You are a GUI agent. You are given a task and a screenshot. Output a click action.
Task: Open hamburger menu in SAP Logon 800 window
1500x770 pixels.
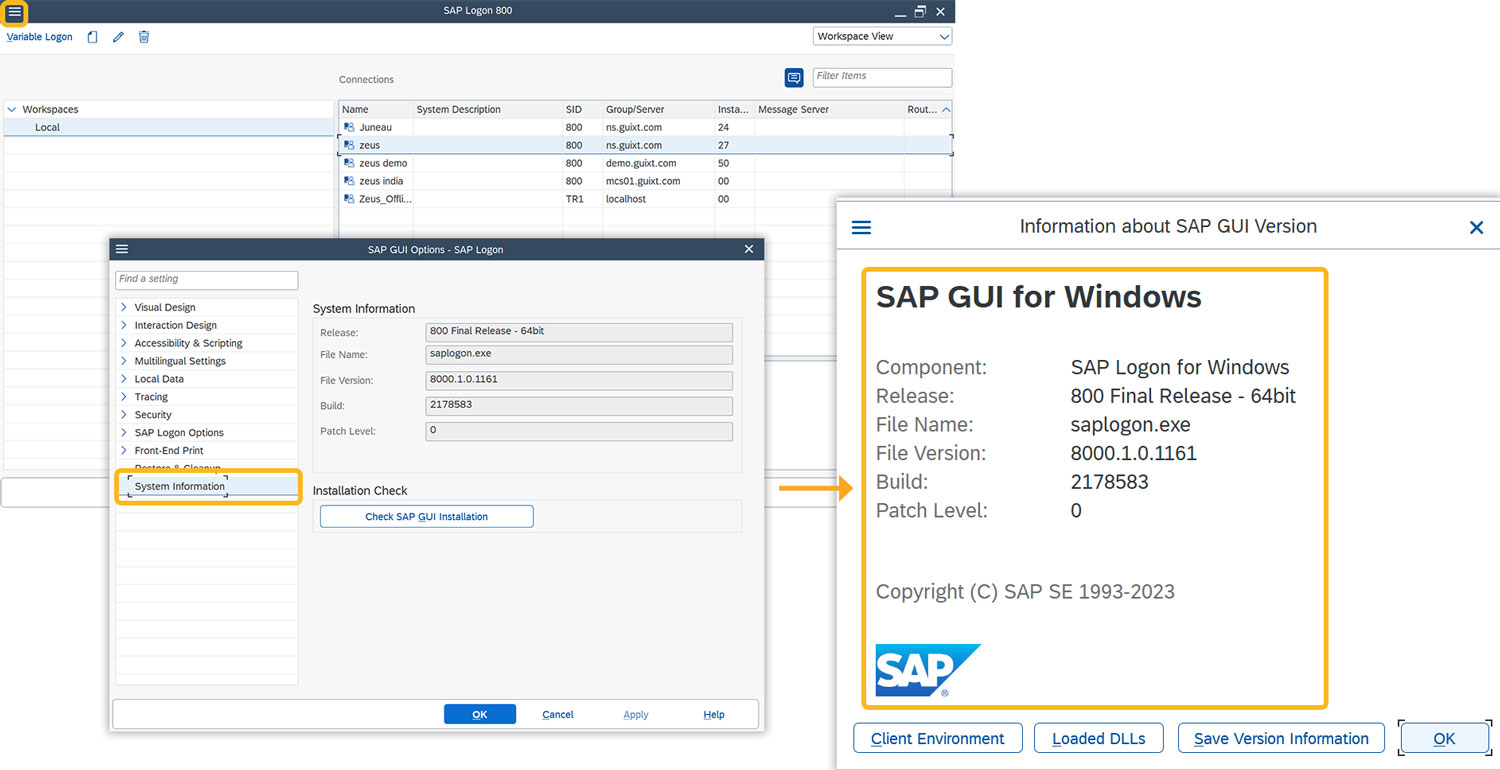14,12
